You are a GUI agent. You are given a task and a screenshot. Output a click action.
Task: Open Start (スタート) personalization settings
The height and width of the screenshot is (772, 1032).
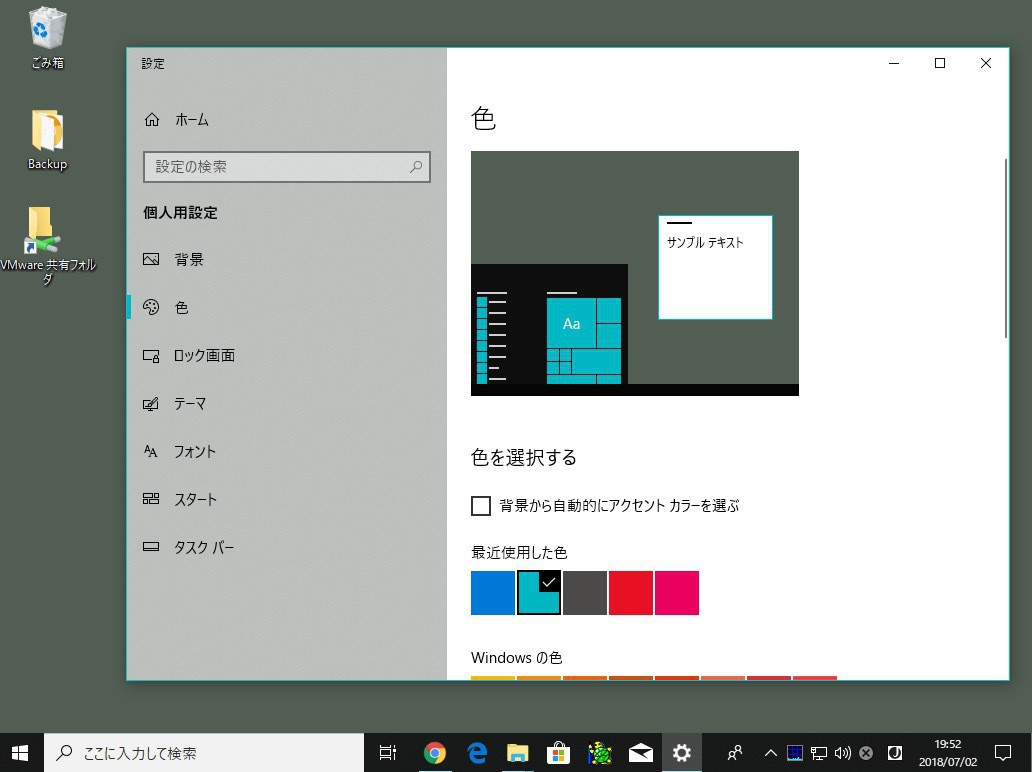[194, 500]
